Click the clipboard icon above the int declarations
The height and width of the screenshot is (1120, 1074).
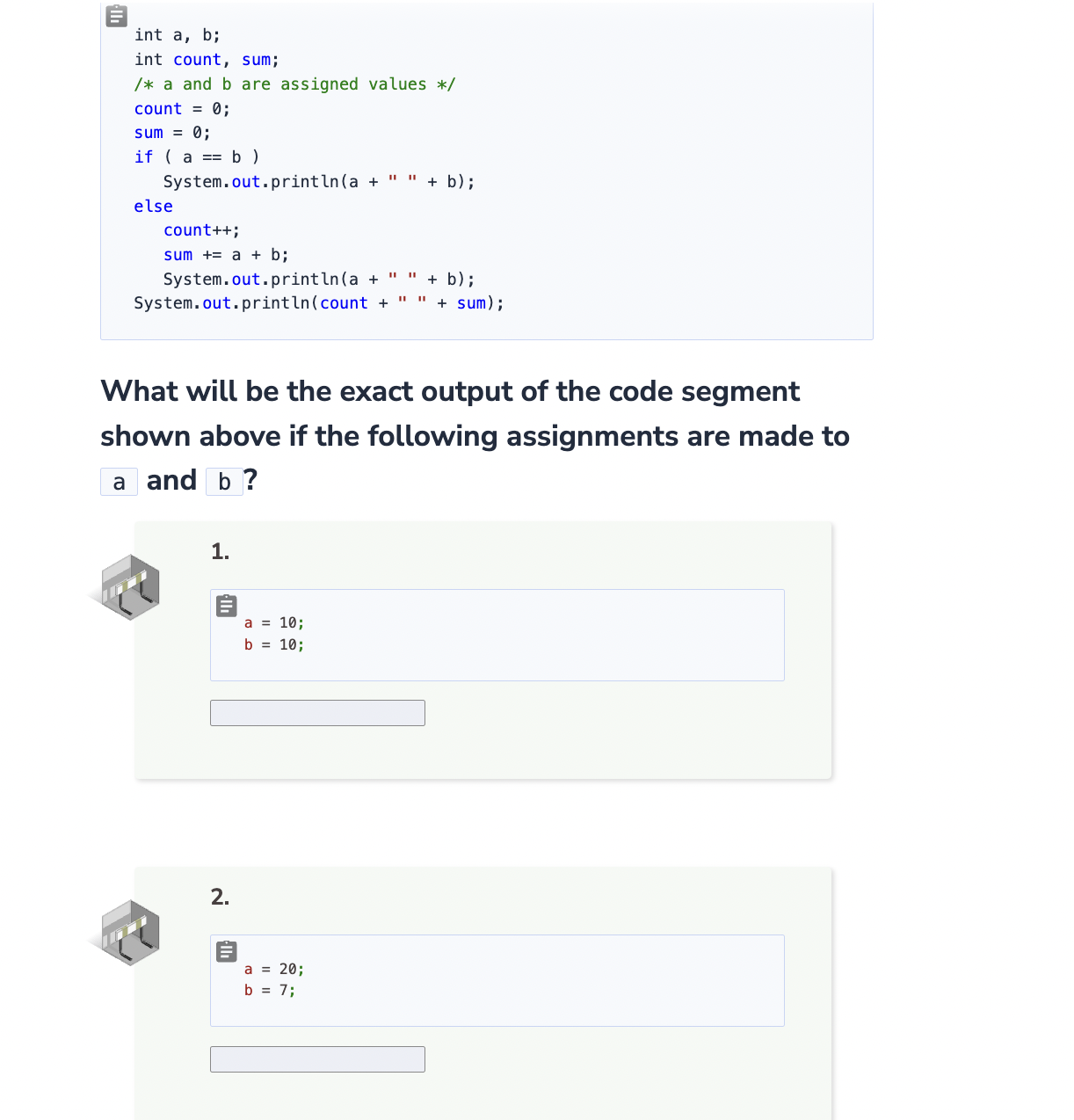pos(115,16)
